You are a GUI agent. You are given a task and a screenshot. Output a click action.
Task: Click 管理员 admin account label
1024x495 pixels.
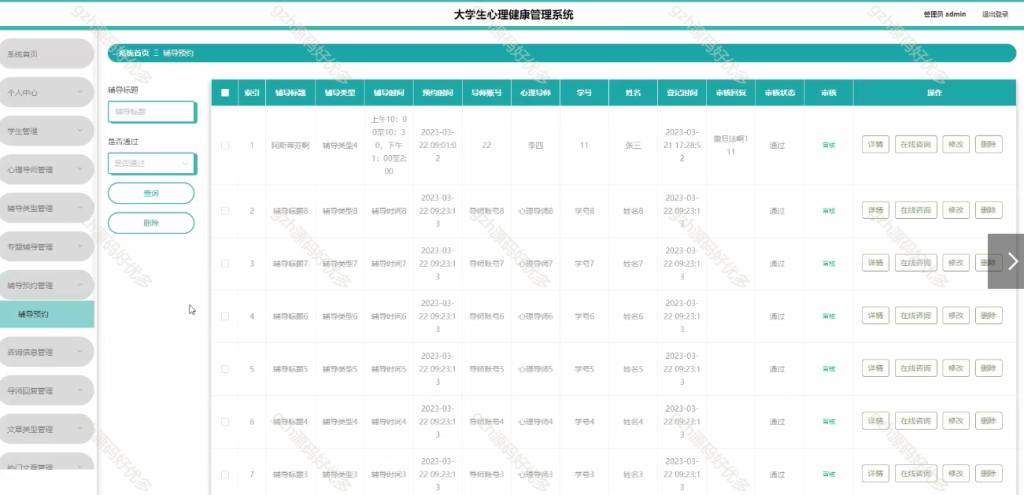coord(944,14)
